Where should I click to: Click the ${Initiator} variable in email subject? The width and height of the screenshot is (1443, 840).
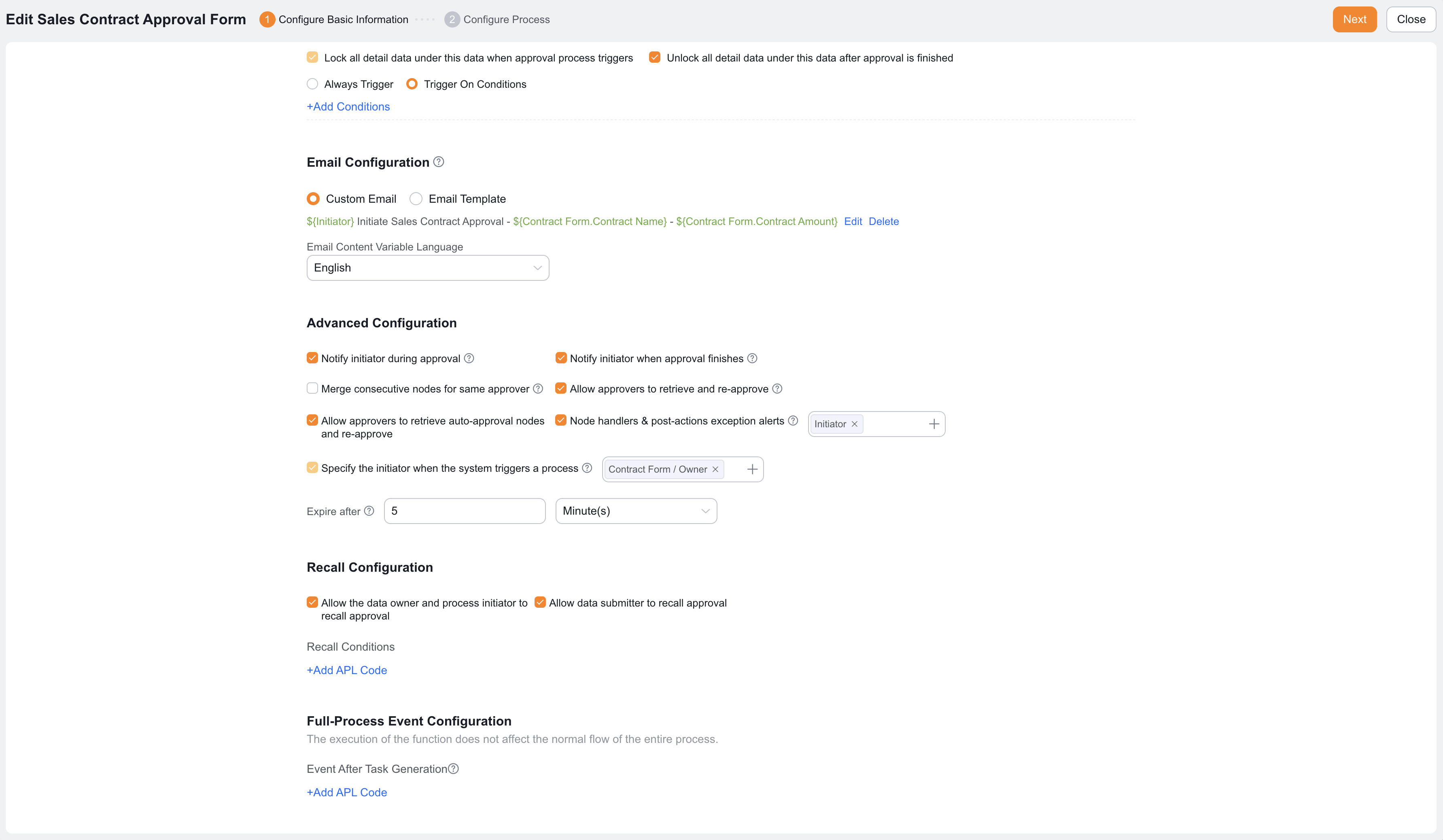click(331, 222)
